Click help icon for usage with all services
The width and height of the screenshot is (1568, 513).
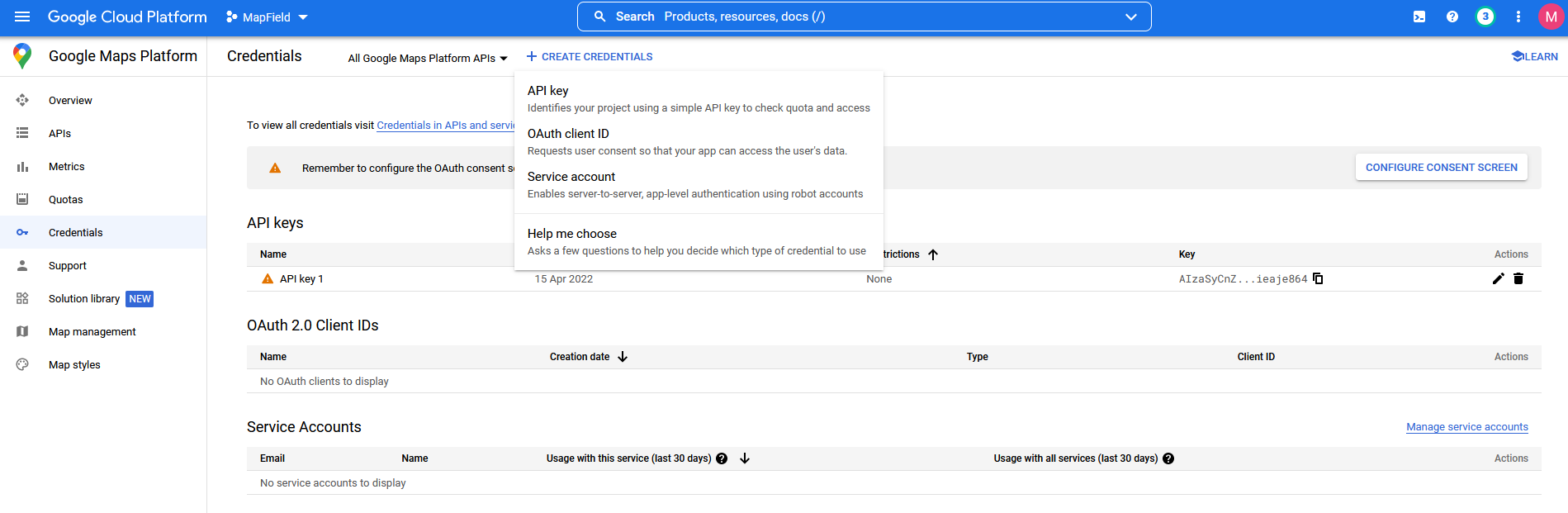[x=1168, y=458]
